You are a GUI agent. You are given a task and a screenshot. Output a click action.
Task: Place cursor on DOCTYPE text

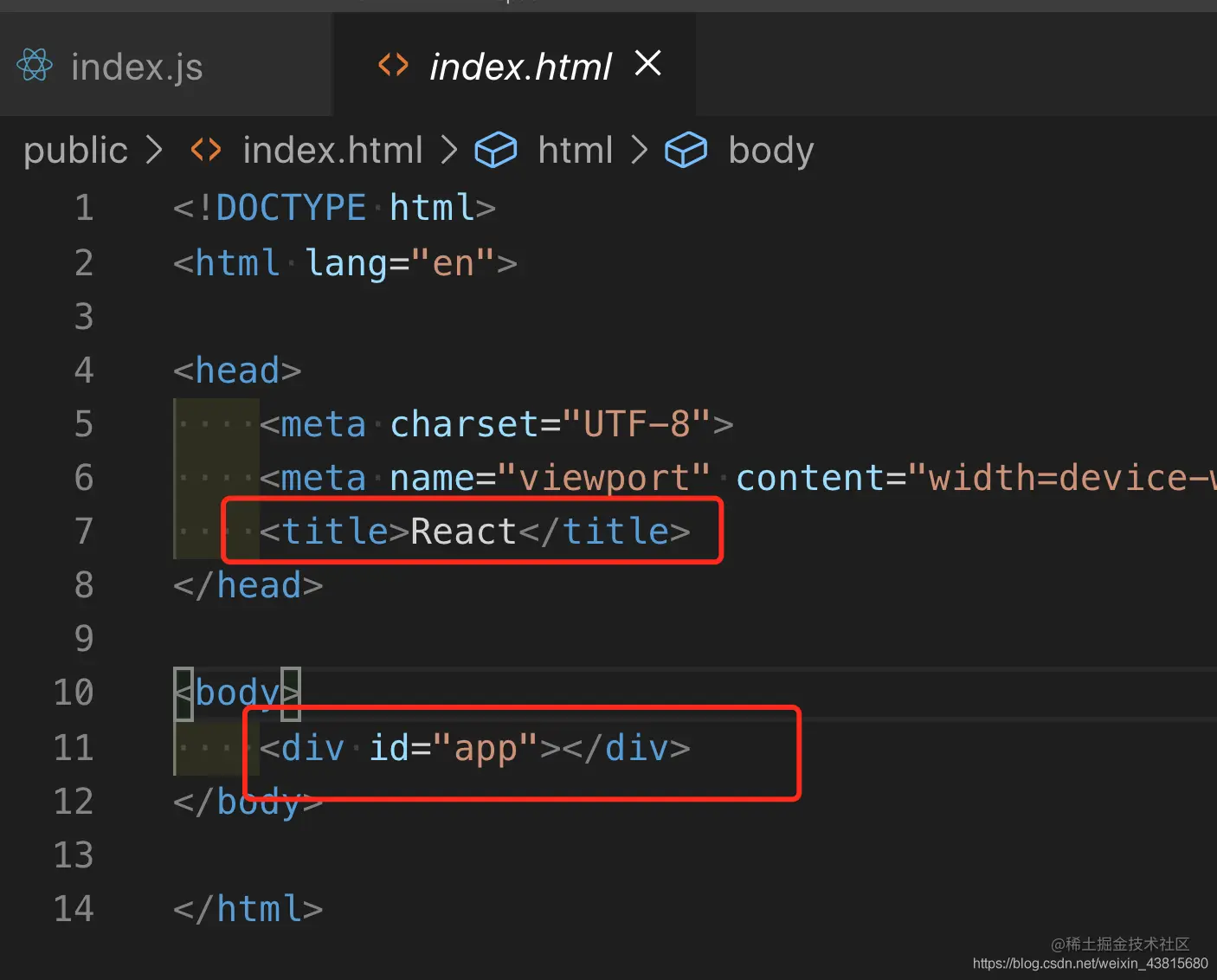pos(291,208)
